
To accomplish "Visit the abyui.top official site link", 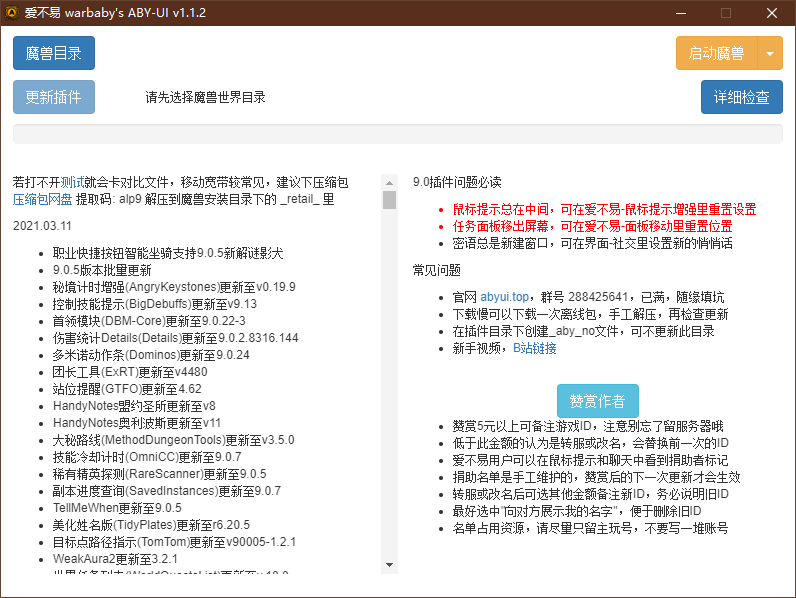I will (x=502, y=297).
